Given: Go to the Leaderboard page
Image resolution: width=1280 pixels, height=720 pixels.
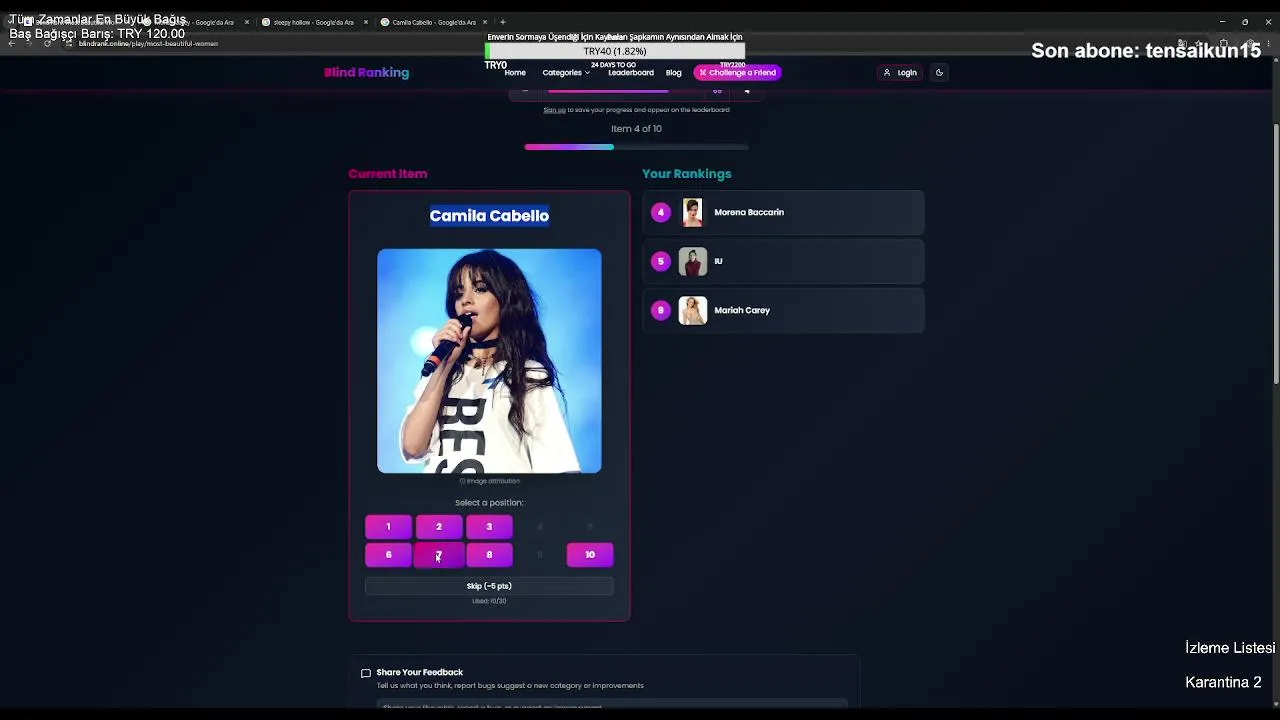Looking at the screenshot, I should [631, 72].
